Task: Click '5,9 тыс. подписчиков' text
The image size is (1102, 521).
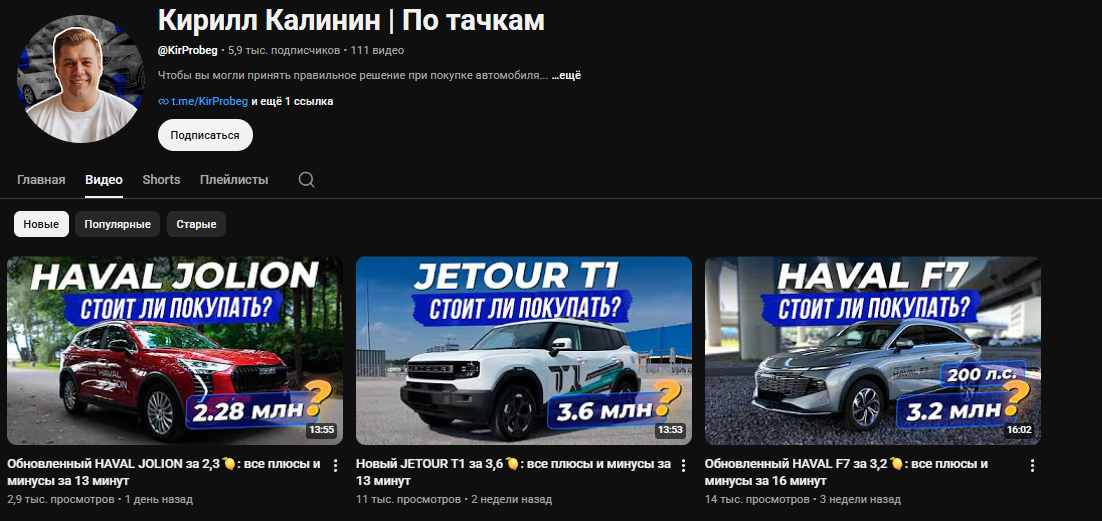Action: tap(284, 51)
